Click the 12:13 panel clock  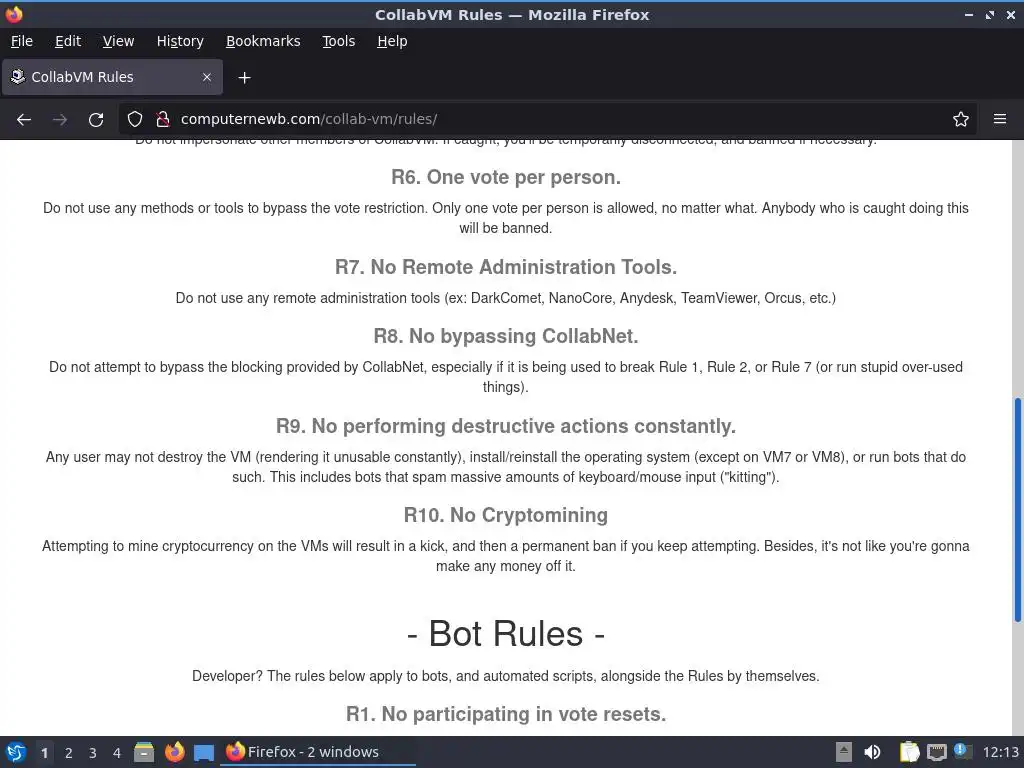point(1000,752)
